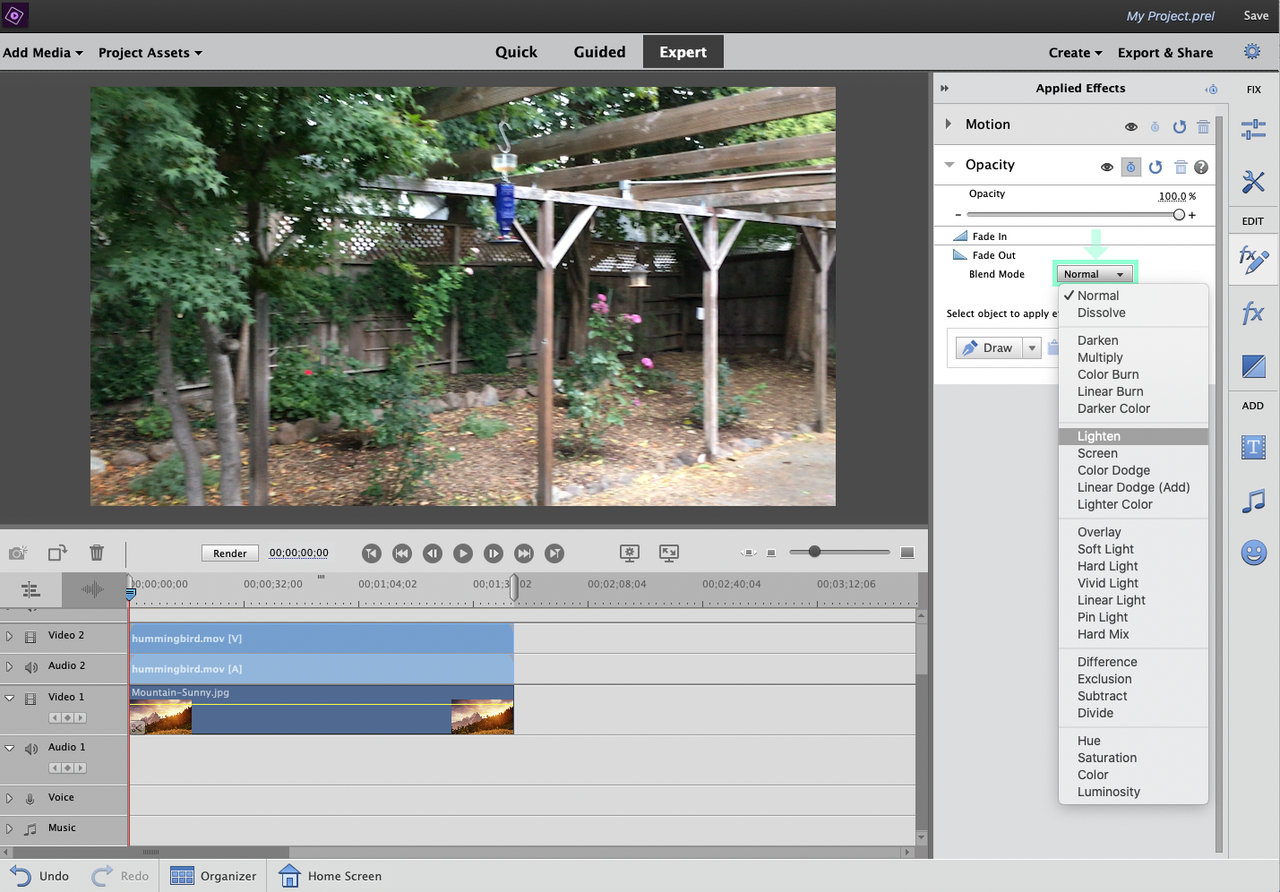Open Export & Share

tap(1165, 52)
